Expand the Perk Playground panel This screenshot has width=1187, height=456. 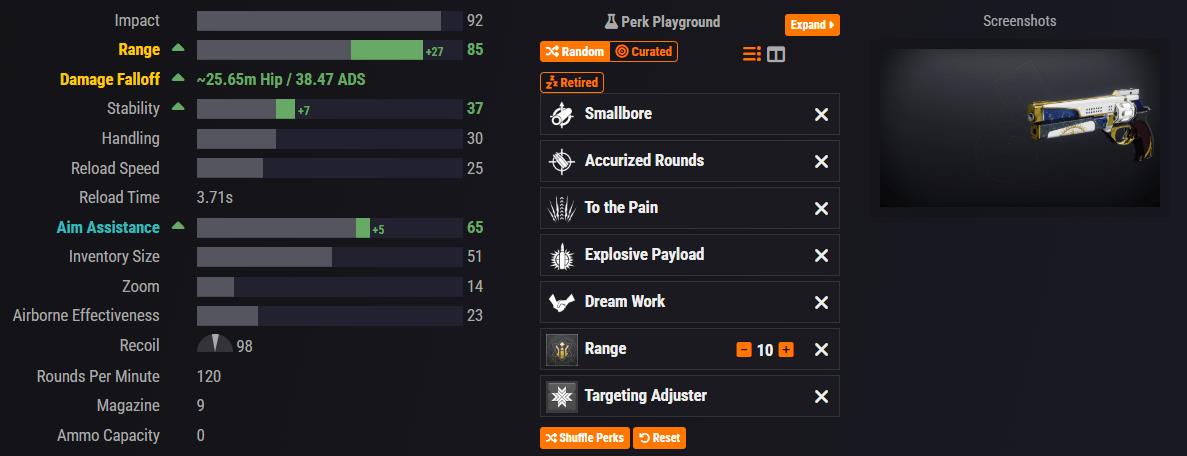812,25
